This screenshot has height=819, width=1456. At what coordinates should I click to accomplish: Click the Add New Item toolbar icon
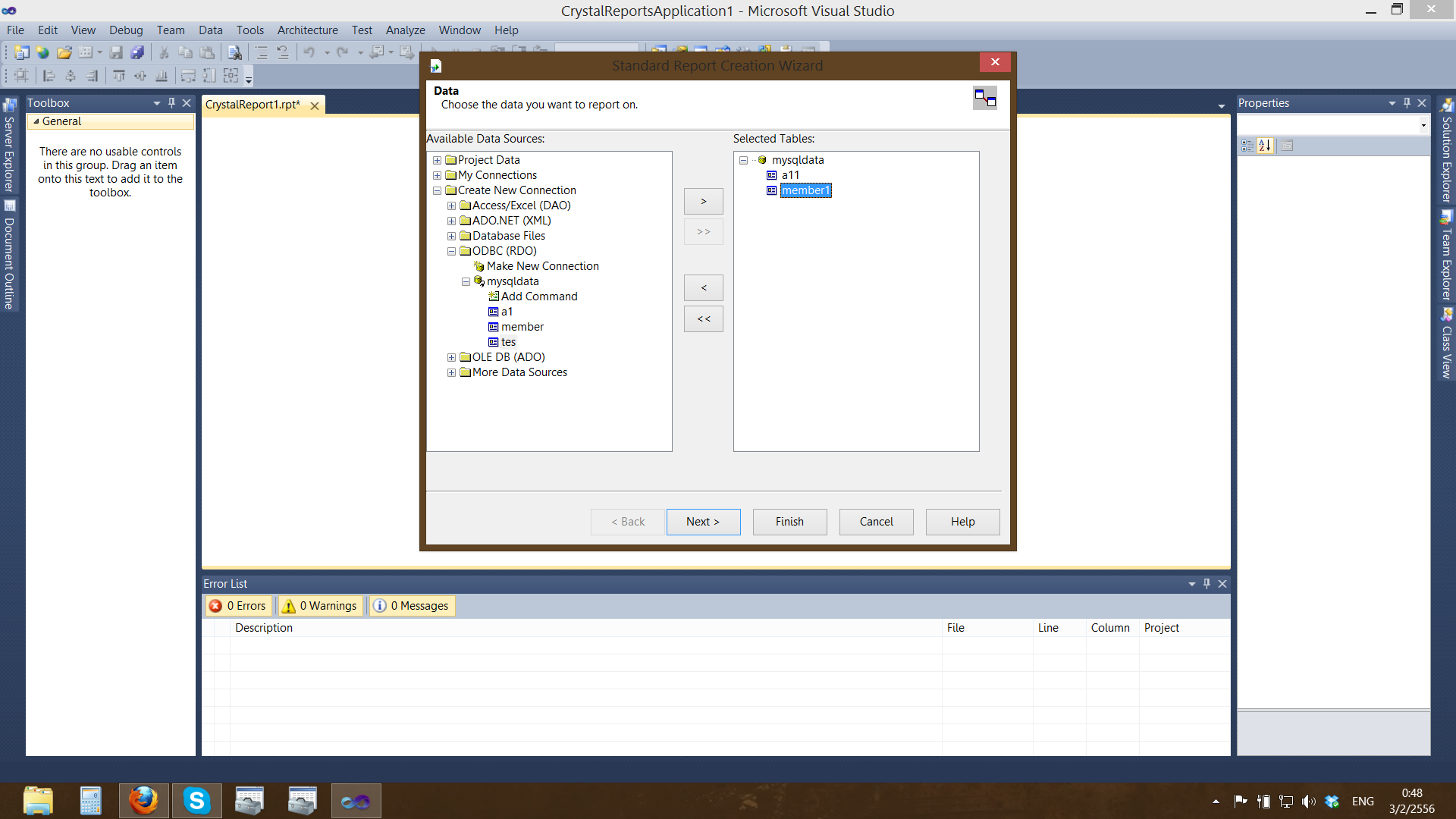(86, 52)
